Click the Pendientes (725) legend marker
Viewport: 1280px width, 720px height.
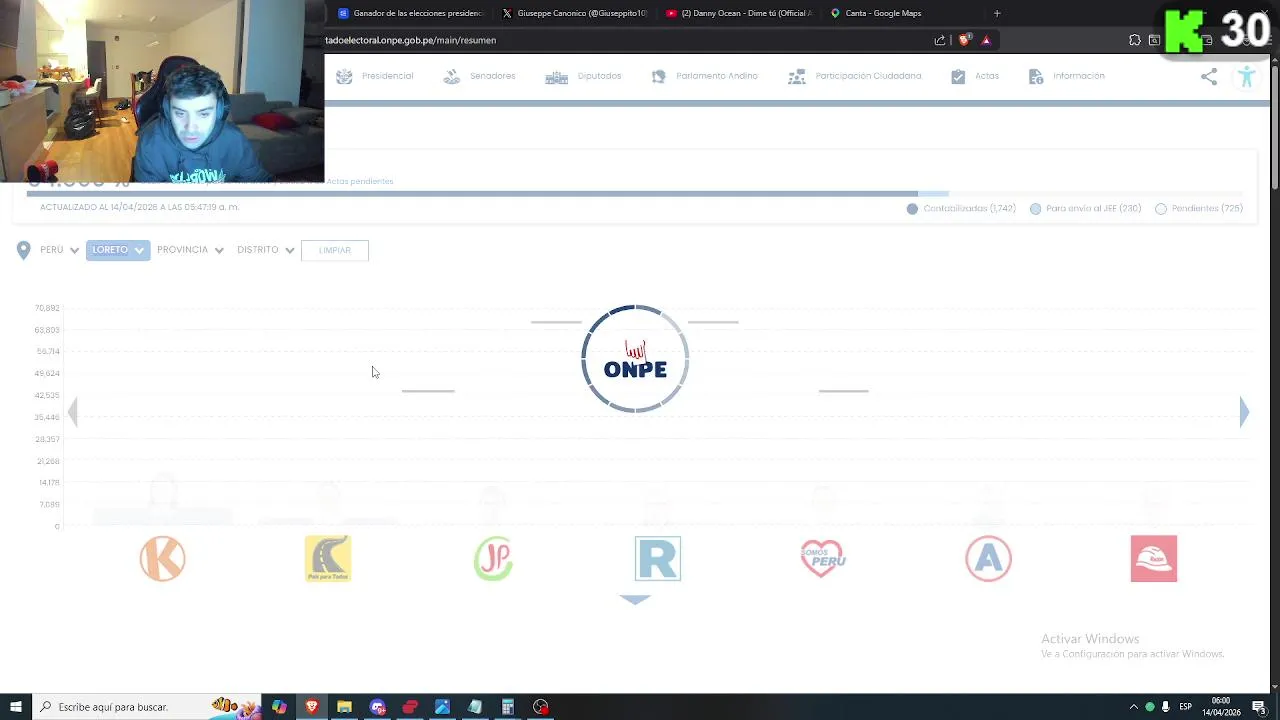click(x=1161, y=209)
